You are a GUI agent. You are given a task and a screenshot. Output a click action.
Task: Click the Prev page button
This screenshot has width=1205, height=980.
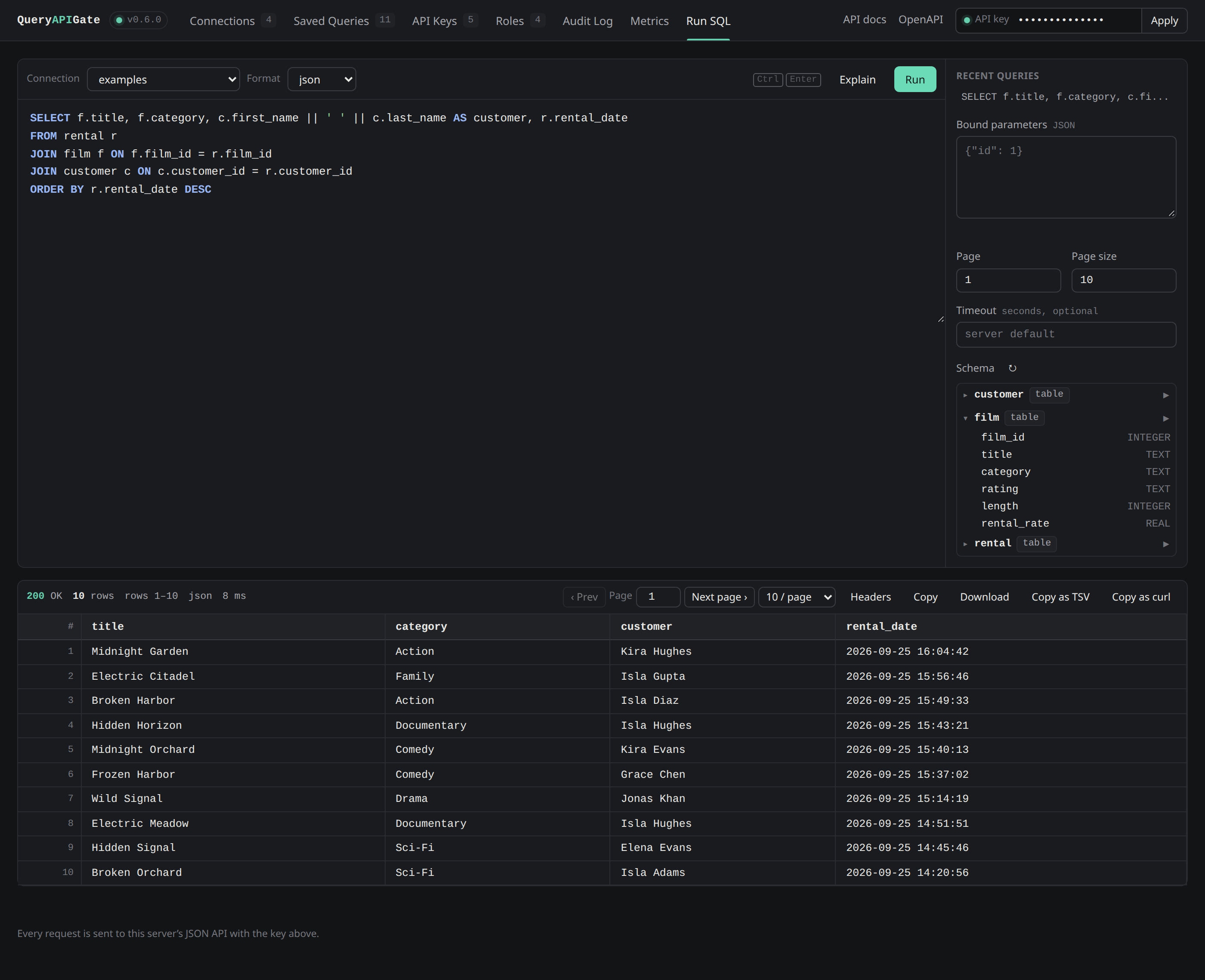(x=584, y=597)
